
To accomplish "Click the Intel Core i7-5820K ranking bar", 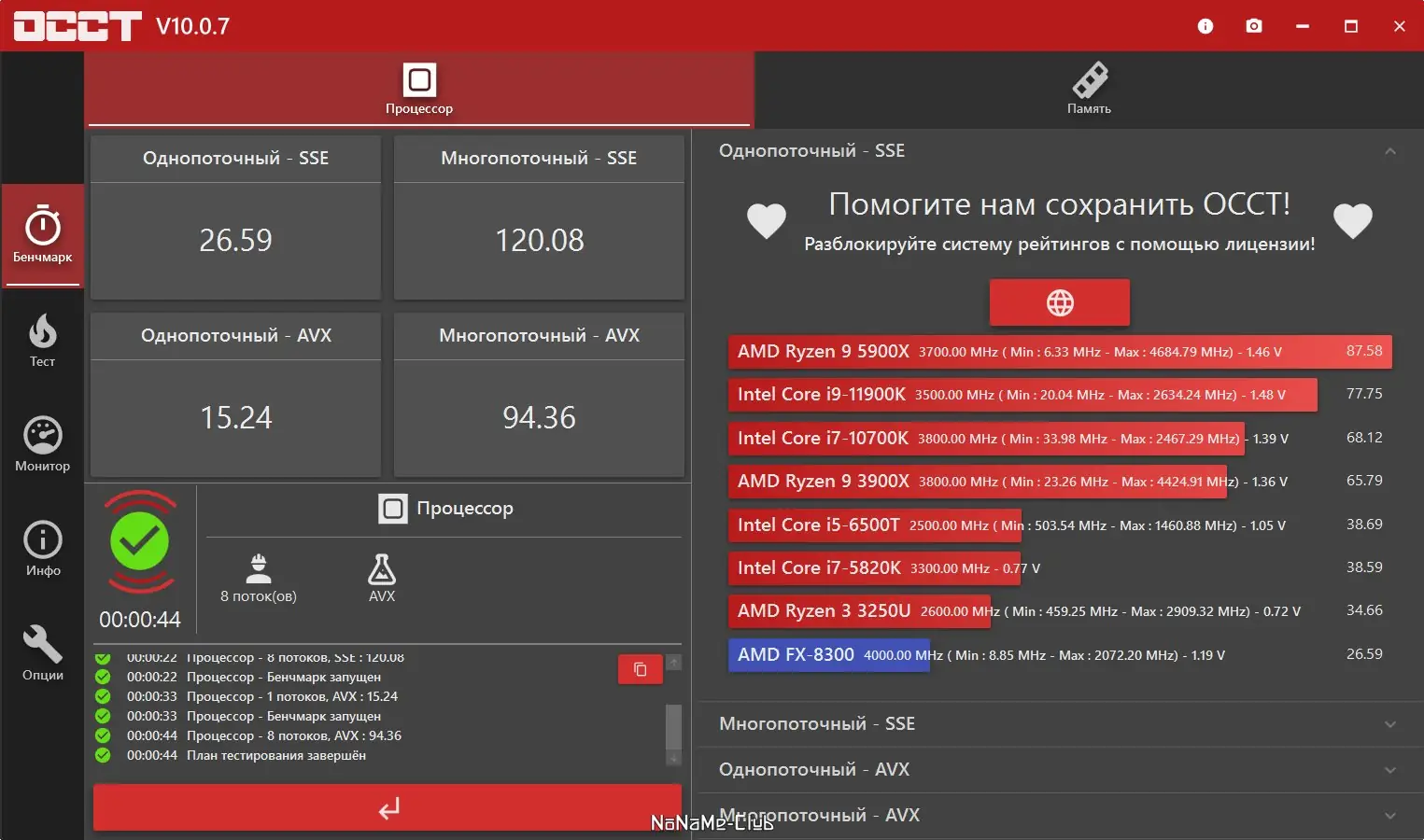I will pyautogui.click(x=874, y=568).
